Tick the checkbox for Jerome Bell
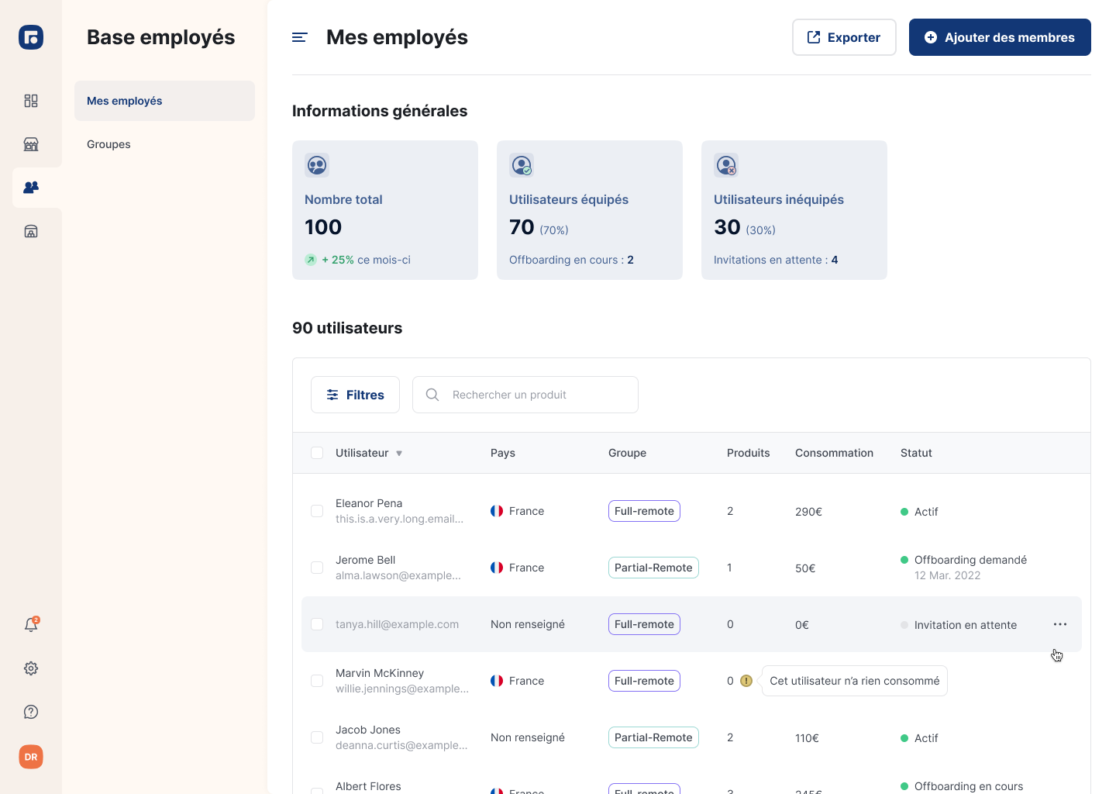This screenshot has width=1116, height=794. (x=317, y=567)
